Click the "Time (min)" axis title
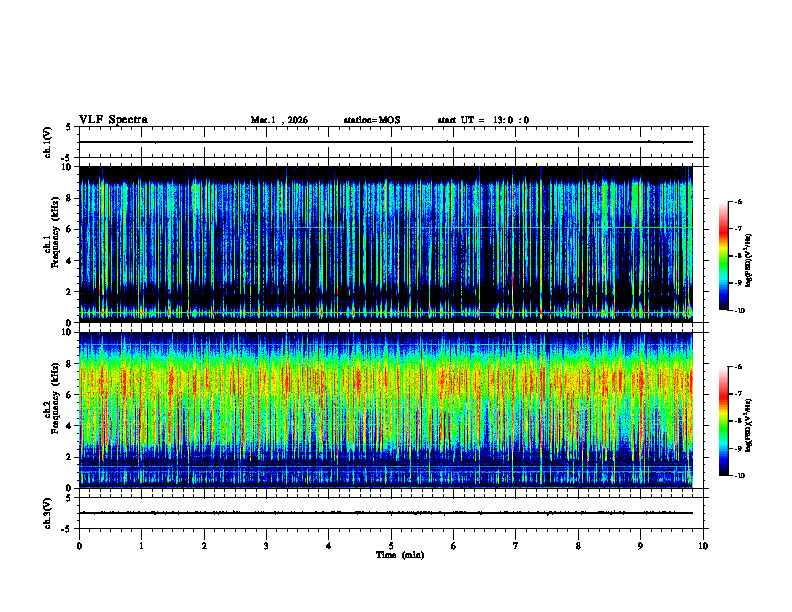The image size is (792, 612). click(400, 555)
